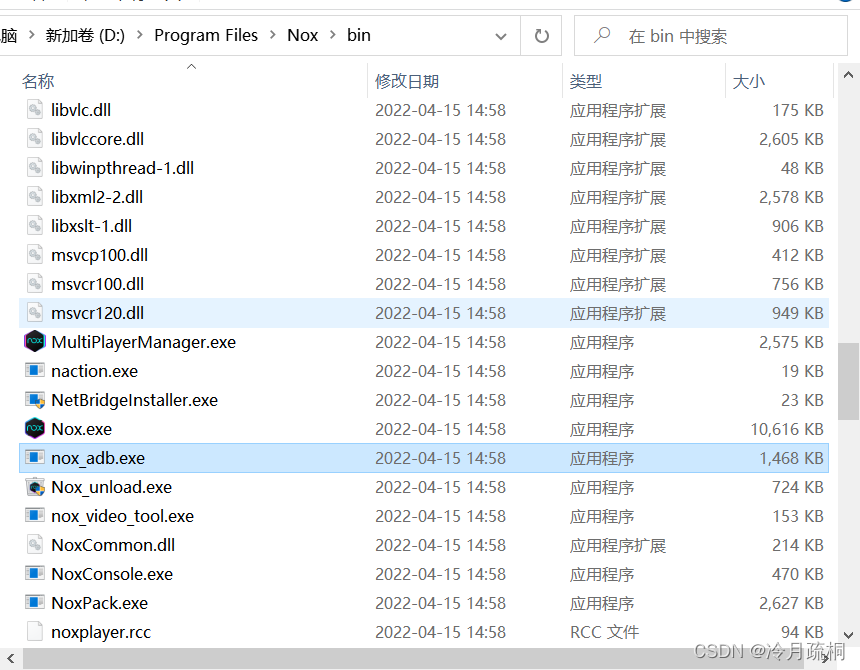Select the noxplayer.rcc file name
The image size is (860, 670).
click(x=101, y=632)
